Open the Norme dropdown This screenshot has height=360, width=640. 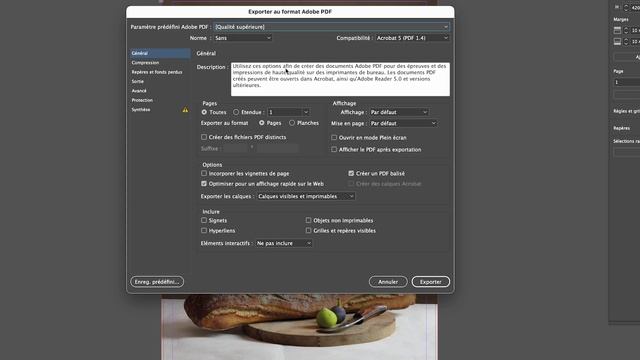[x=243, y=38]
